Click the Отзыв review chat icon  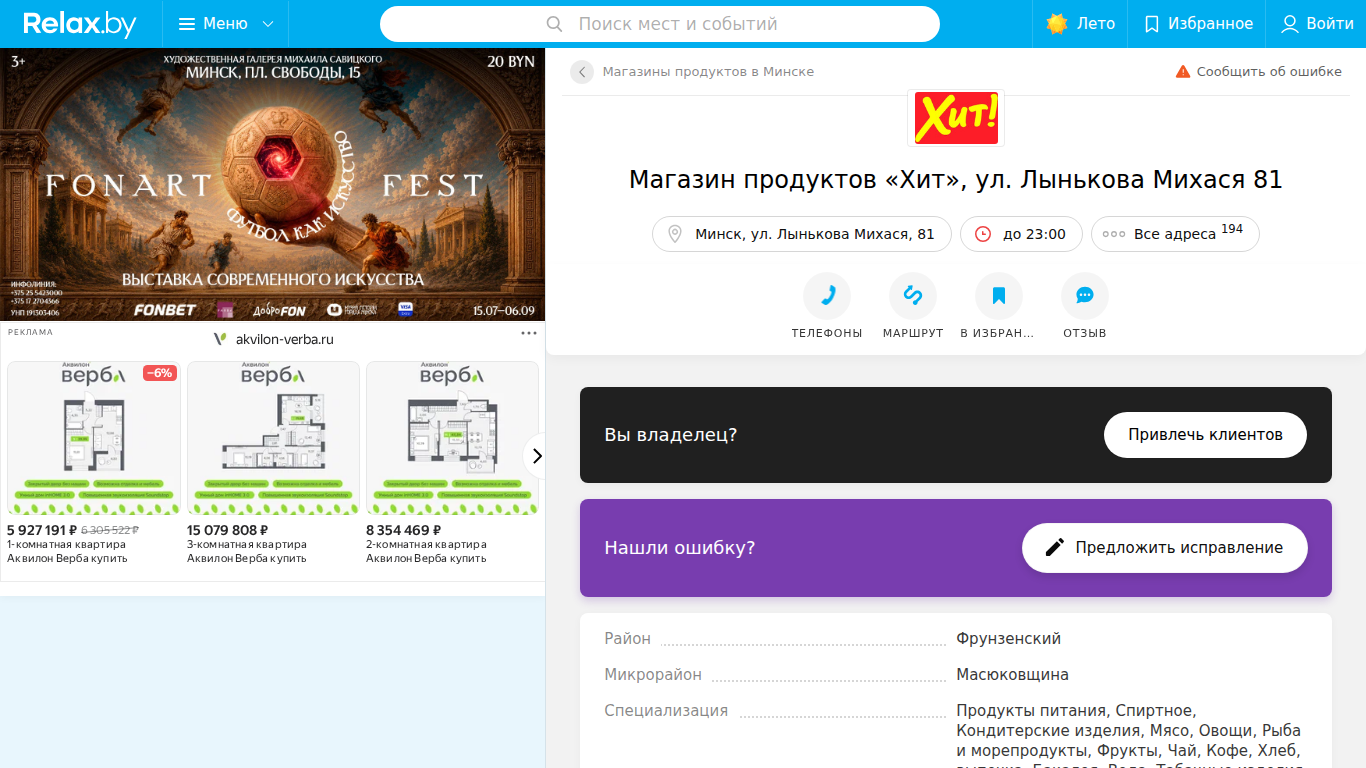click(x=1085, y=296)
